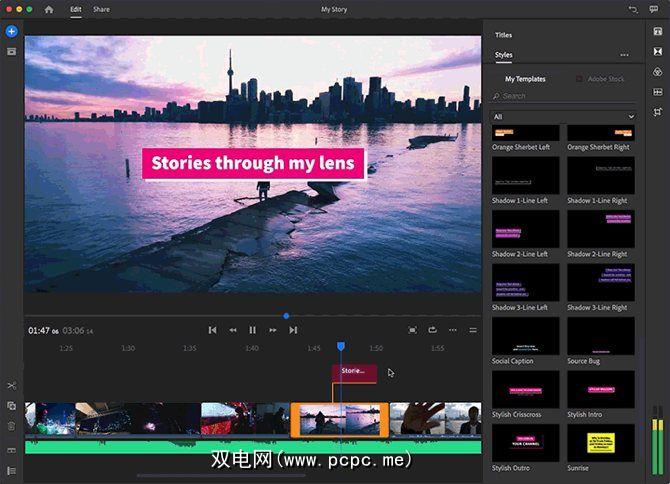This screenshot has width=670, height=484.
Task: Click the blue plus add media button
Action: (x=12, y=31)
